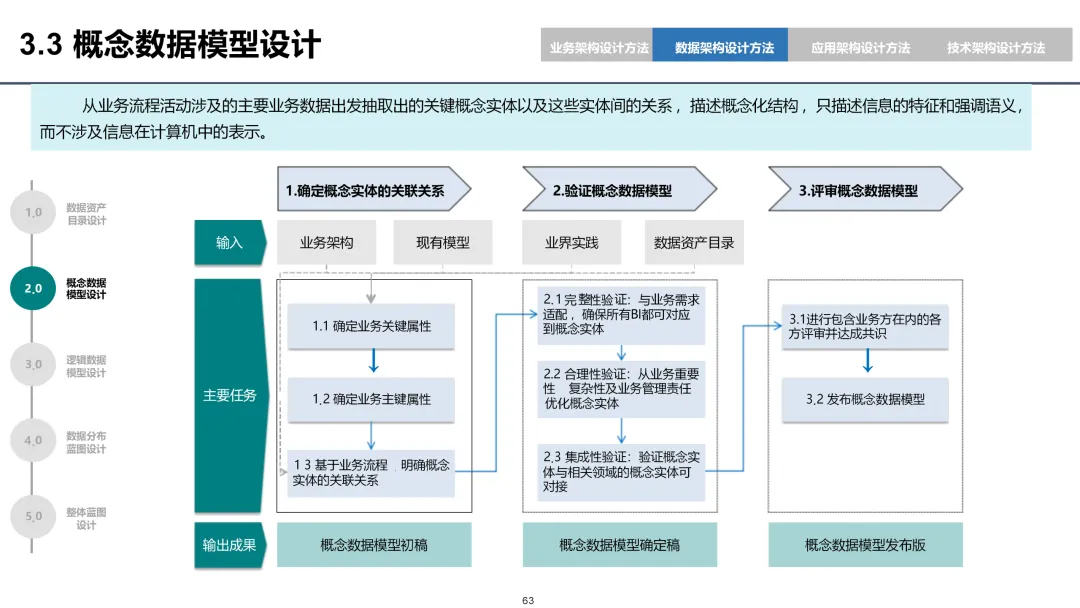The height and width of the screenshot is (608, 1080).
Task: Click the 1.确定概念实体的关联关系 arrow header
Action: tap(374, 189)
